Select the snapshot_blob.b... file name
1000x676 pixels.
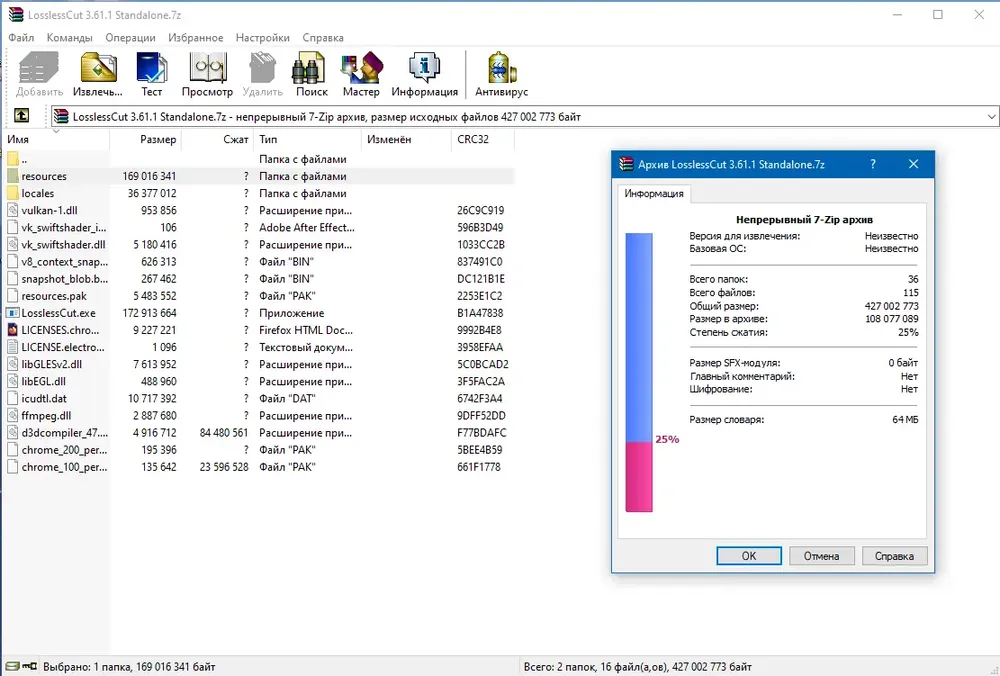point(64,279)
